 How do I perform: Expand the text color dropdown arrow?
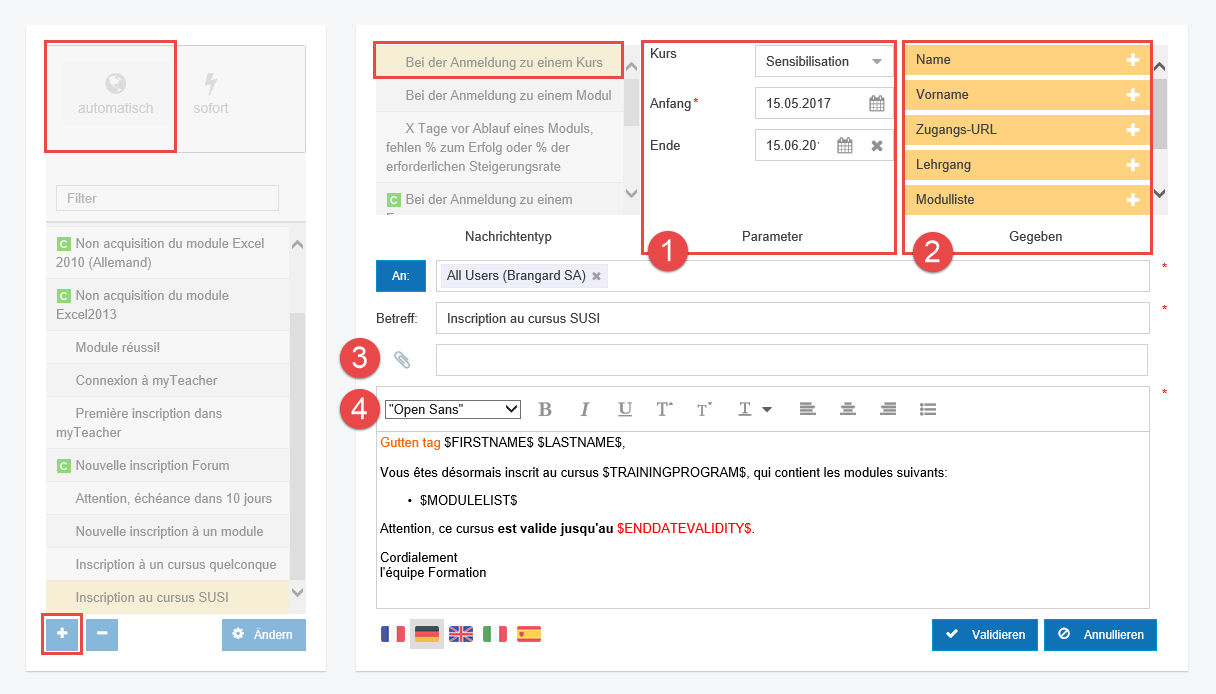[x=767, y=409]
